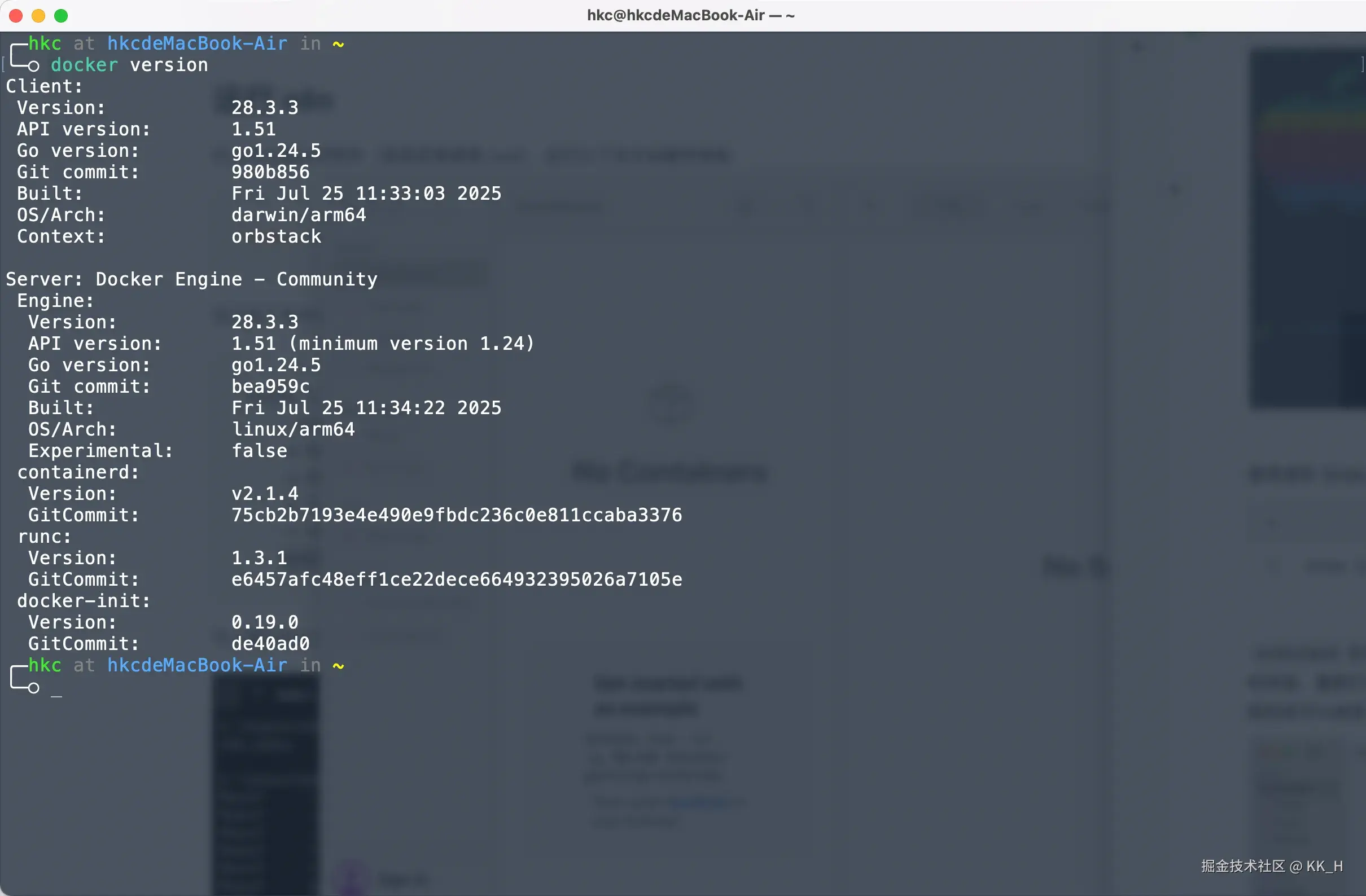Screen dimensions: 1366x896
Task: Click the circle prompt symbol on last line
Action: point(33,688)
